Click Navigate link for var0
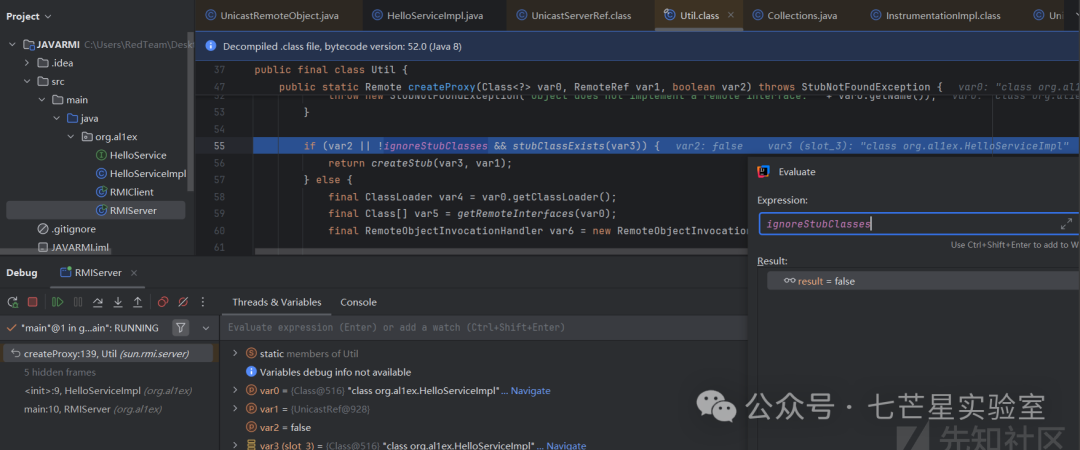The width and height of the screenshot is (1080, 450). 530,391
